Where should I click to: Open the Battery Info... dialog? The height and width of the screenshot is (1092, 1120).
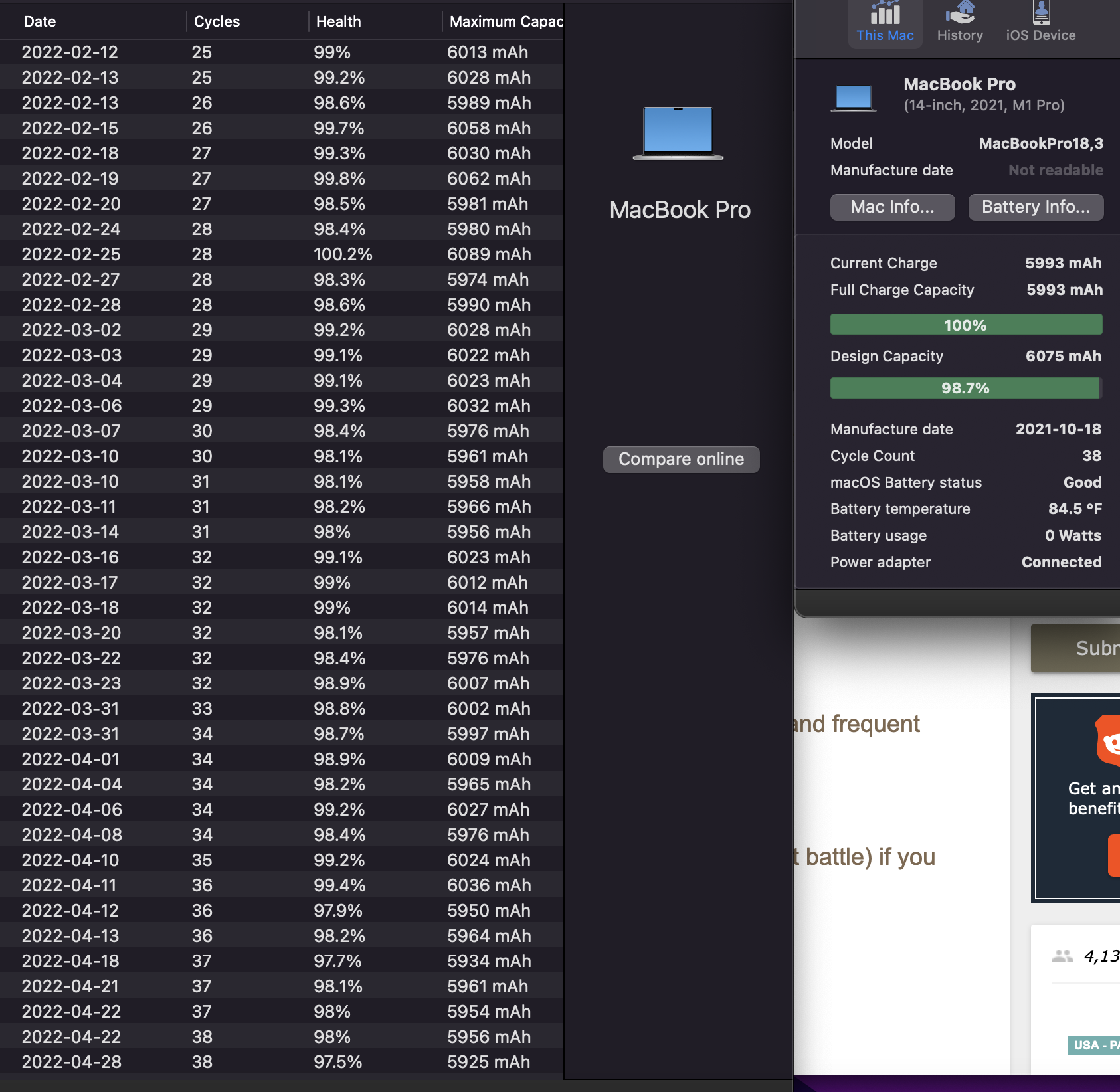click(x=1036, y=207)
